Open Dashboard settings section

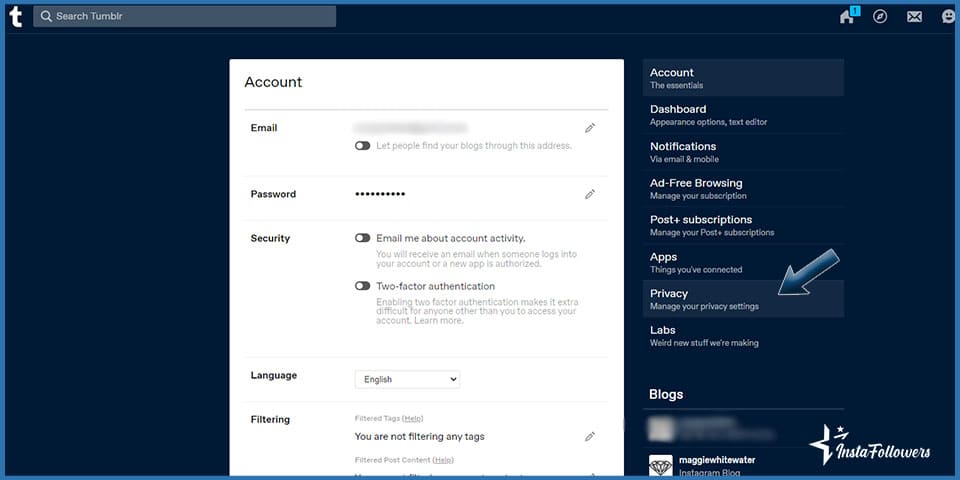(743, 114)
